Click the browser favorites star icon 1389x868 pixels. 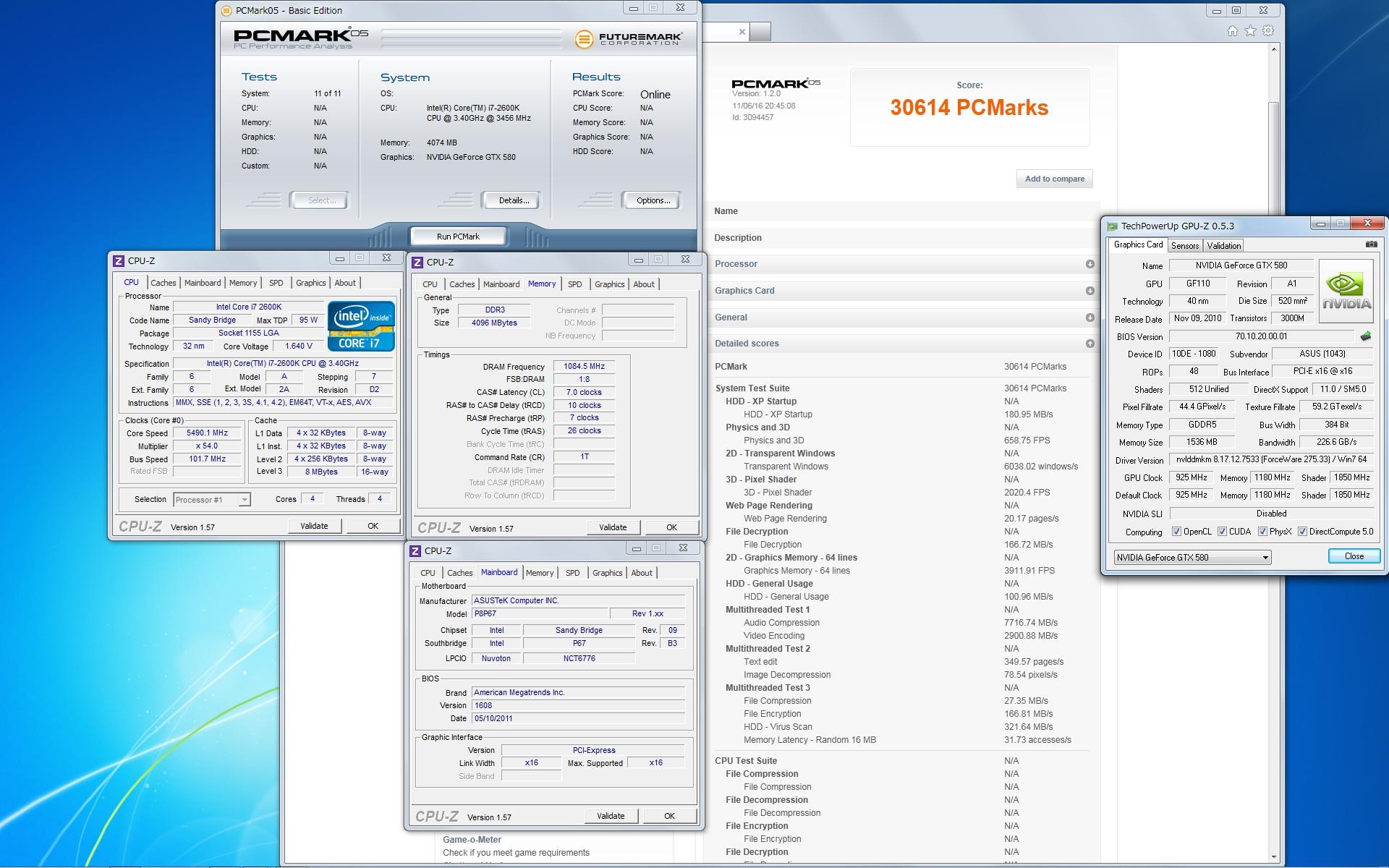pyautogui.click(x=1250, y=31)
